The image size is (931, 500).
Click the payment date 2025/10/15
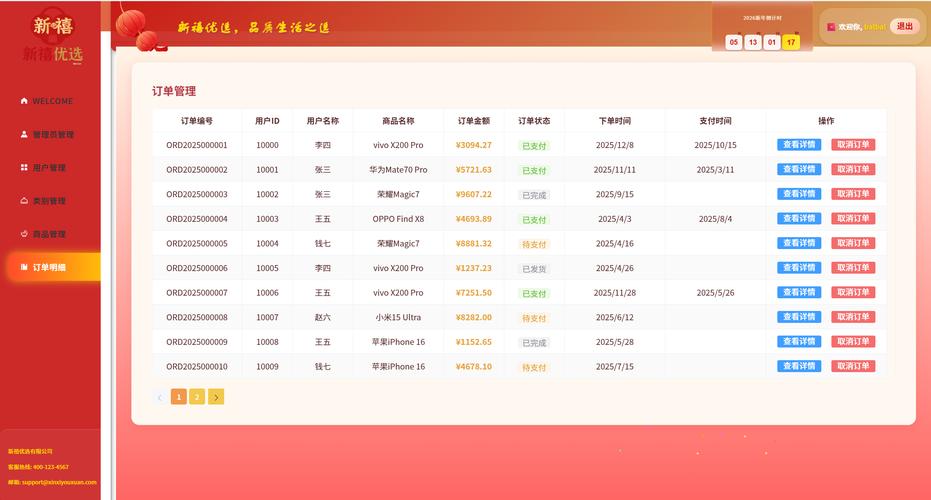(x=715, y=145)
